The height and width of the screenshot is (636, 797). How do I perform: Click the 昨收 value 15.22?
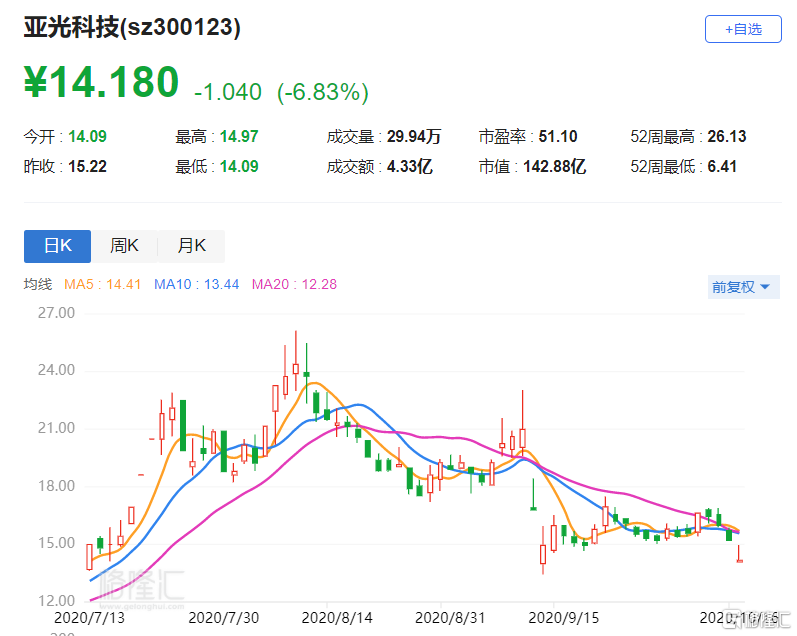87,166
